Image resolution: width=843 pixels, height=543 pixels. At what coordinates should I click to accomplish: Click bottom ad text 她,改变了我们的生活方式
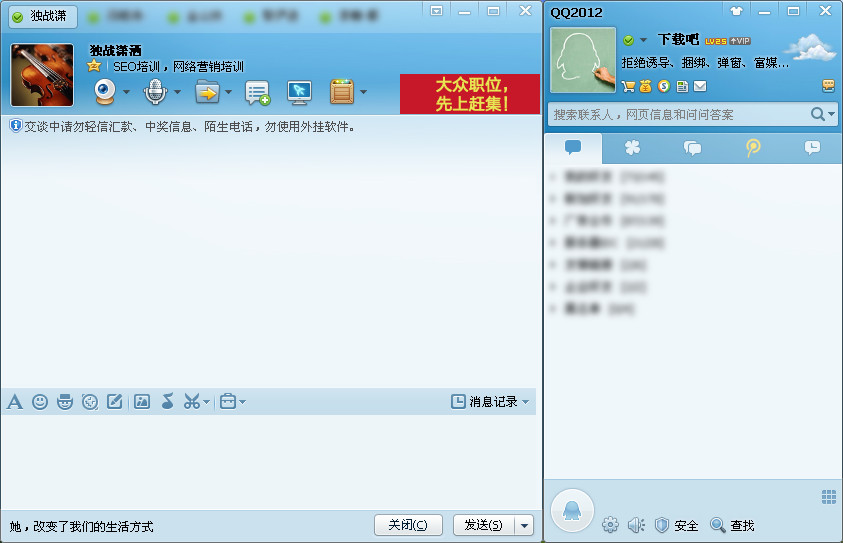coord(81,527)
